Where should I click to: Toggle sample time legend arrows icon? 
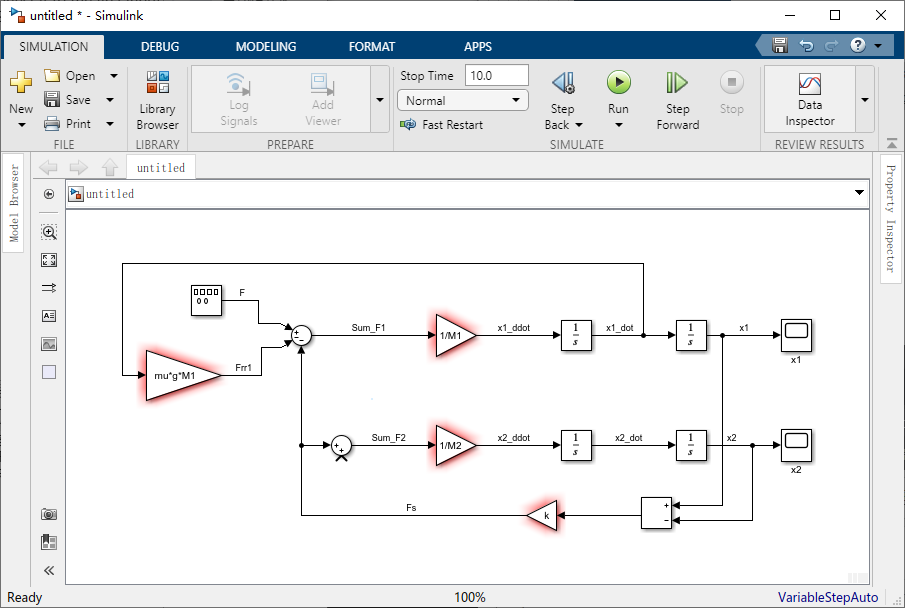49,288
